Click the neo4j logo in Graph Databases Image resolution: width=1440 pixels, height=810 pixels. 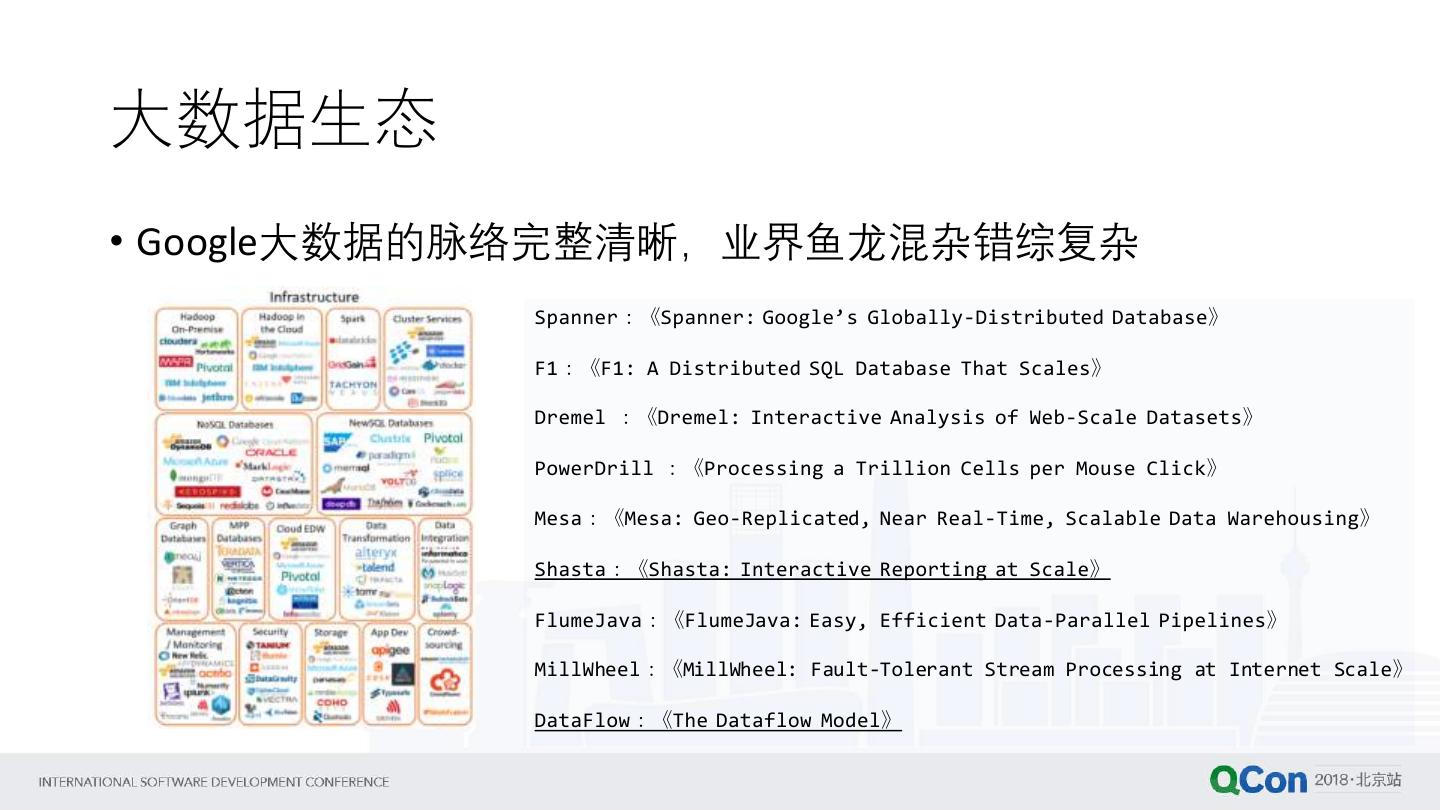pyautogui.click(x=182, y=556)
